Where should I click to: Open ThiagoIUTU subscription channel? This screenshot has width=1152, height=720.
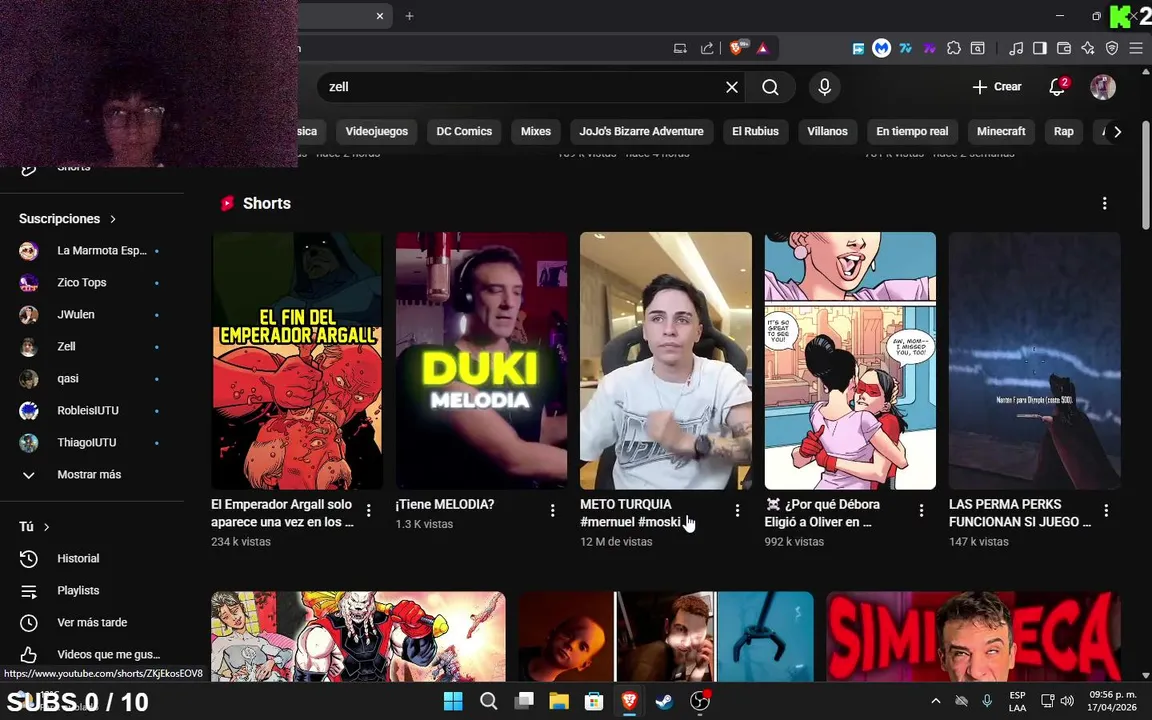pyautogui.click(x=92, y=442)
